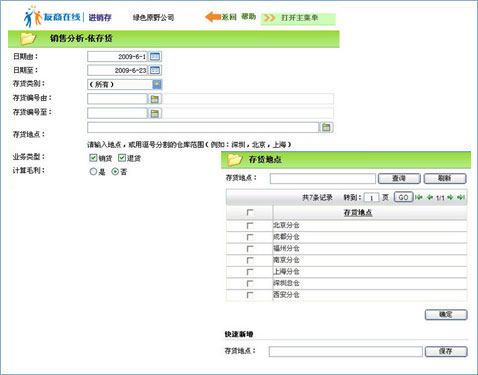Focus the 日期由 date input
This screenshot has height=375, width=478.
tap(117, 57)
